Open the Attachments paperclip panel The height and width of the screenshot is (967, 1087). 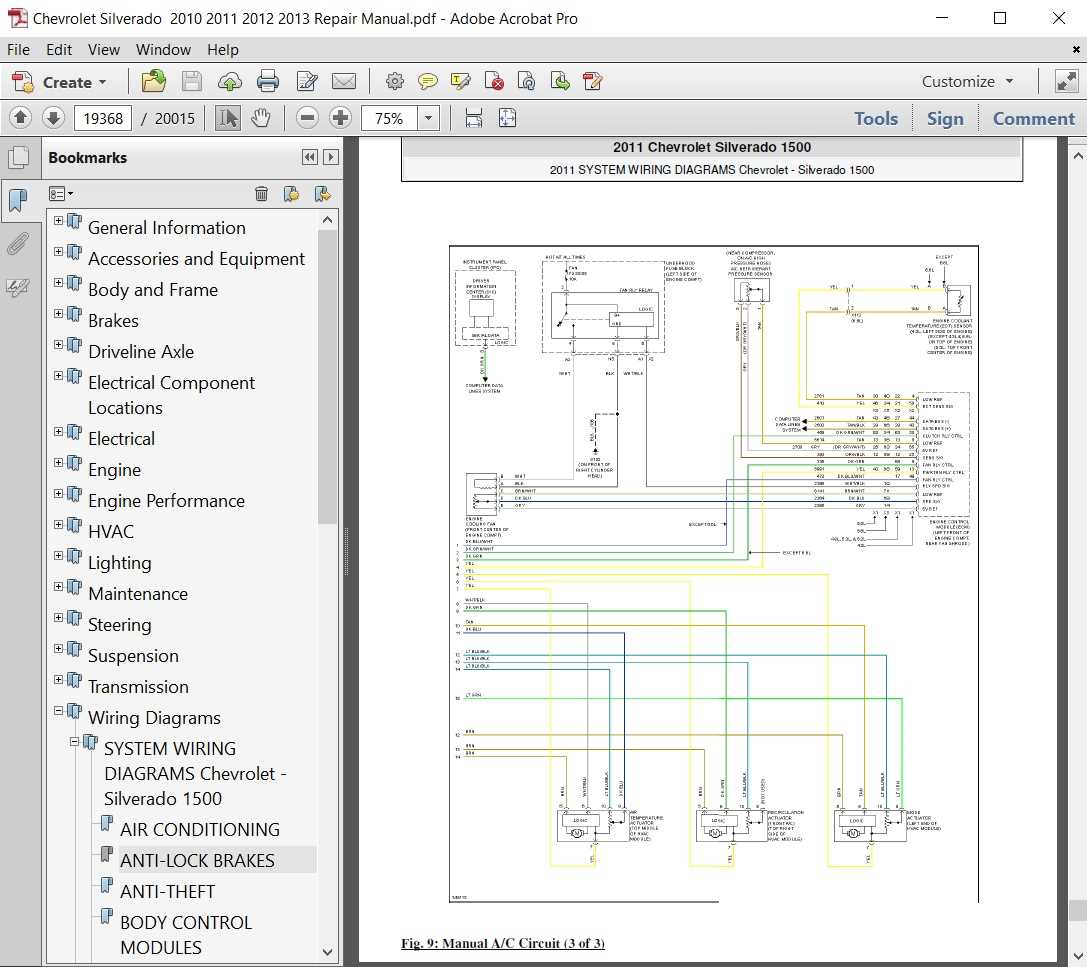pyautogui.click(x=18, y=243)
